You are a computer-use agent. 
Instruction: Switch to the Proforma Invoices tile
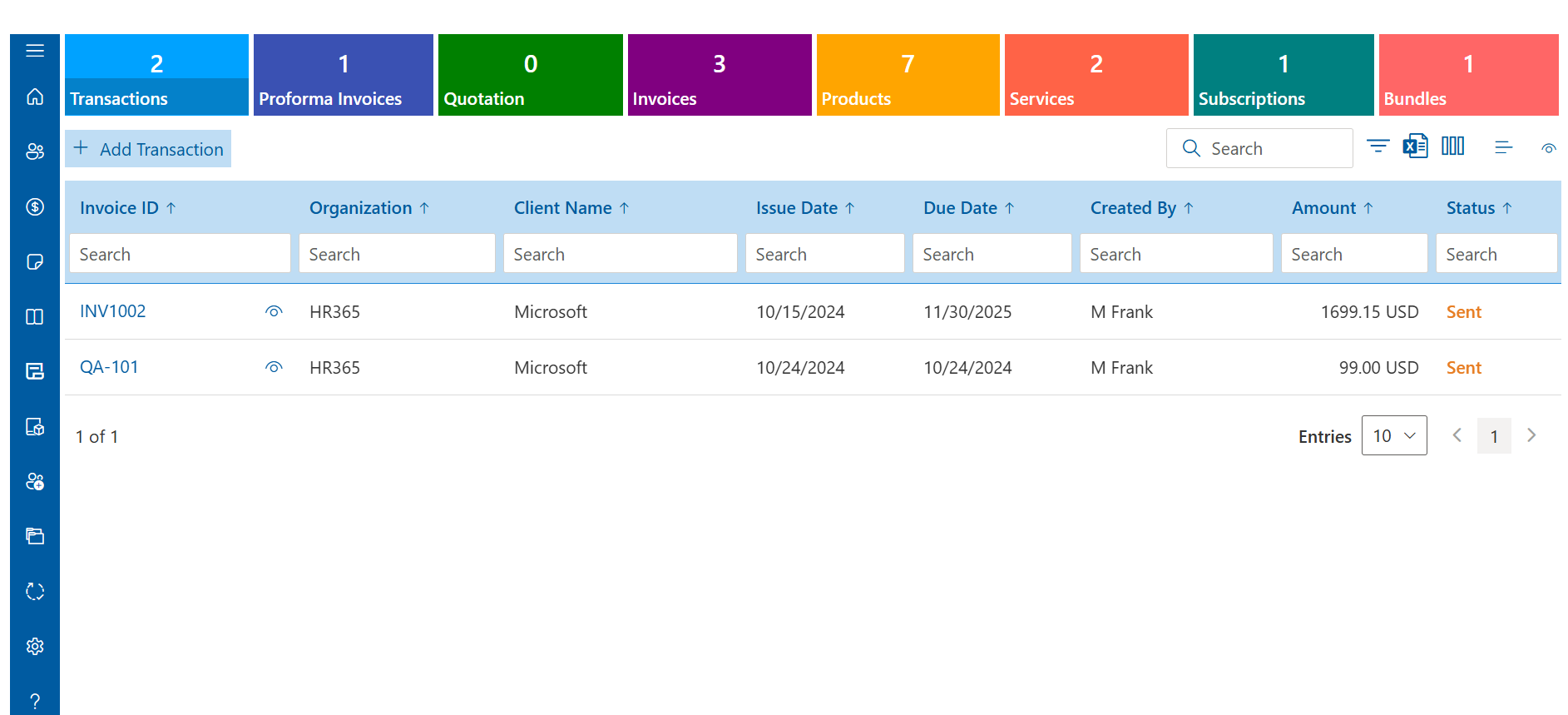(x=343, y=75)
